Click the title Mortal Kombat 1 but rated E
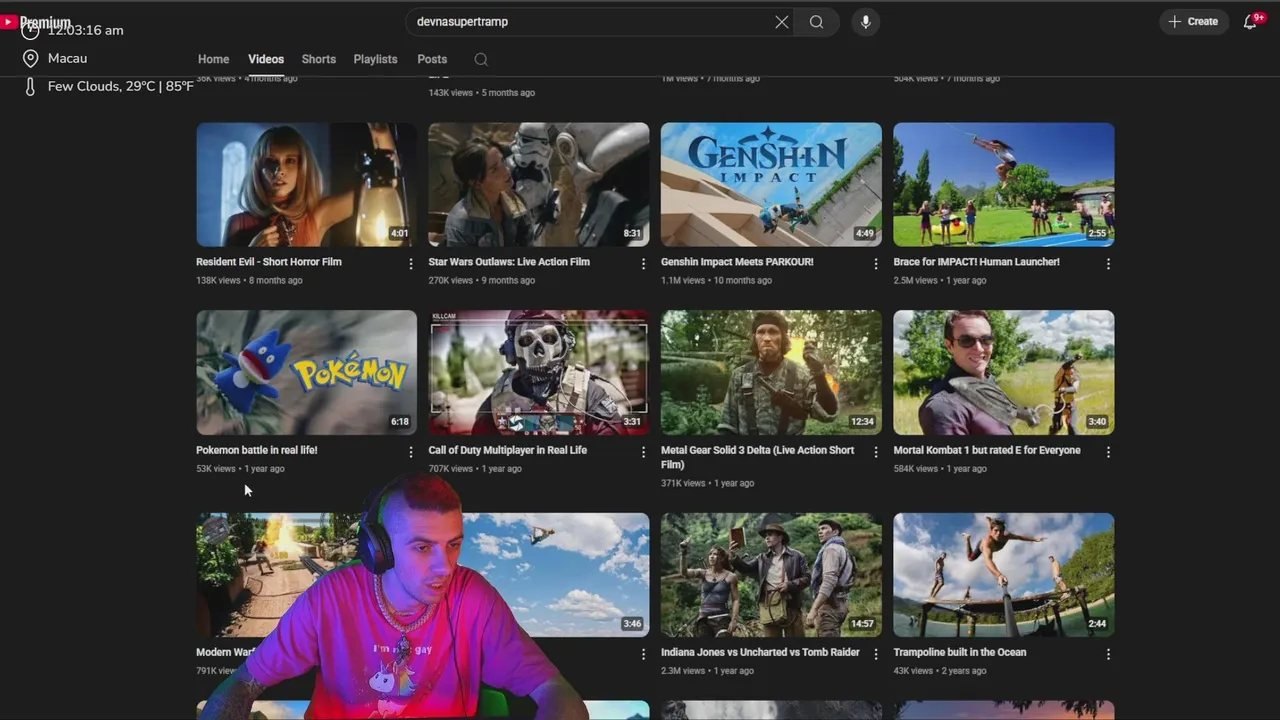The image size is (1280, 720). [987, 450]
